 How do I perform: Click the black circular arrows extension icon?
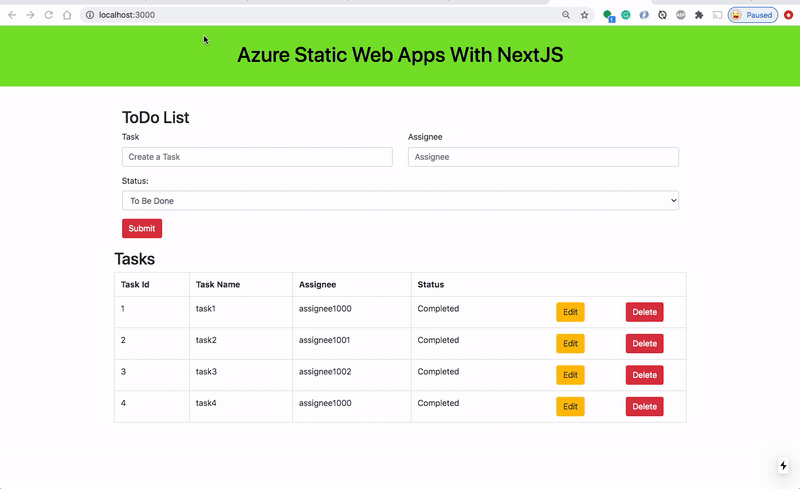pos(662,15)
